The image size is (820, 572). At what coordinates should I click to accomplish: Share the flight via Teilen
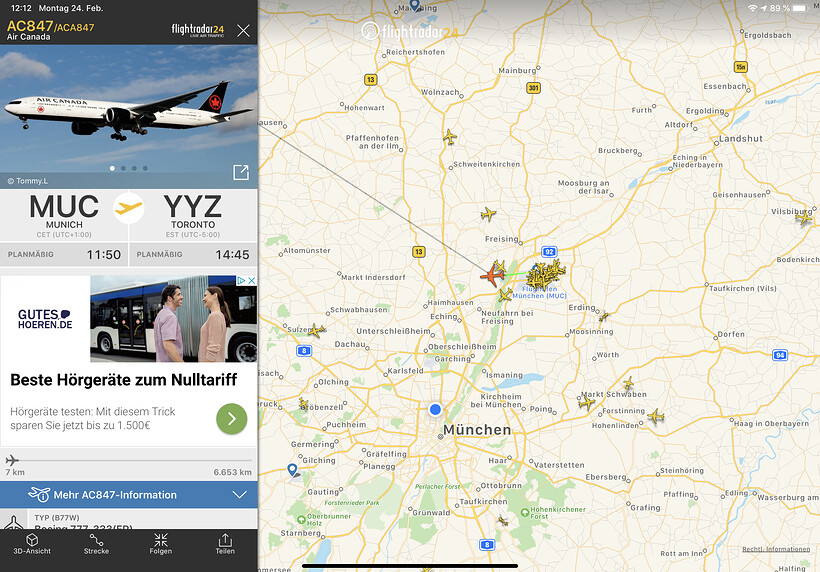[x=225, y=544]
